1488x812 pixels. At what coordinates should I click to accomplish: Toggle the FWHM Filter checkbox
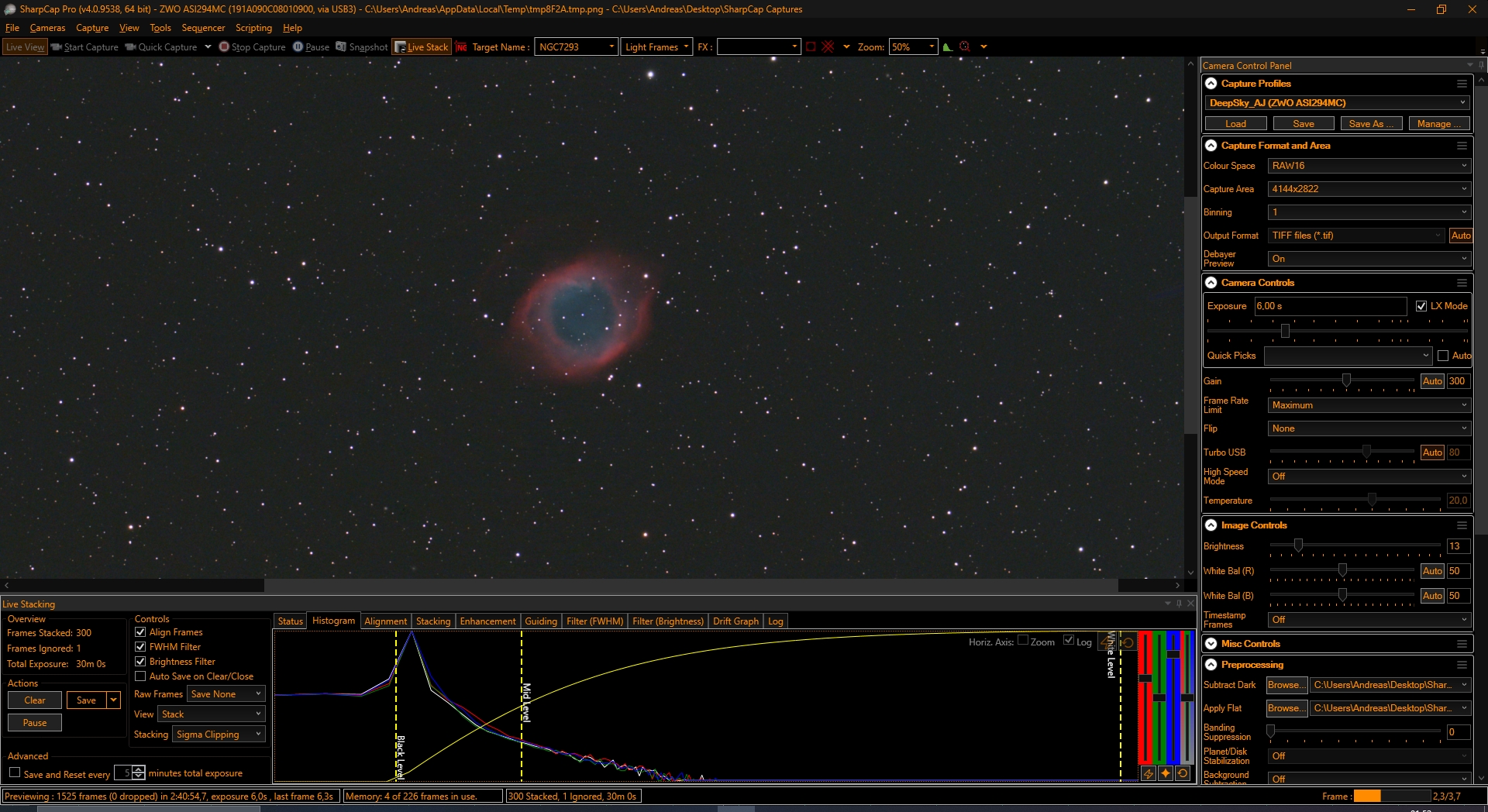[140, 647]
